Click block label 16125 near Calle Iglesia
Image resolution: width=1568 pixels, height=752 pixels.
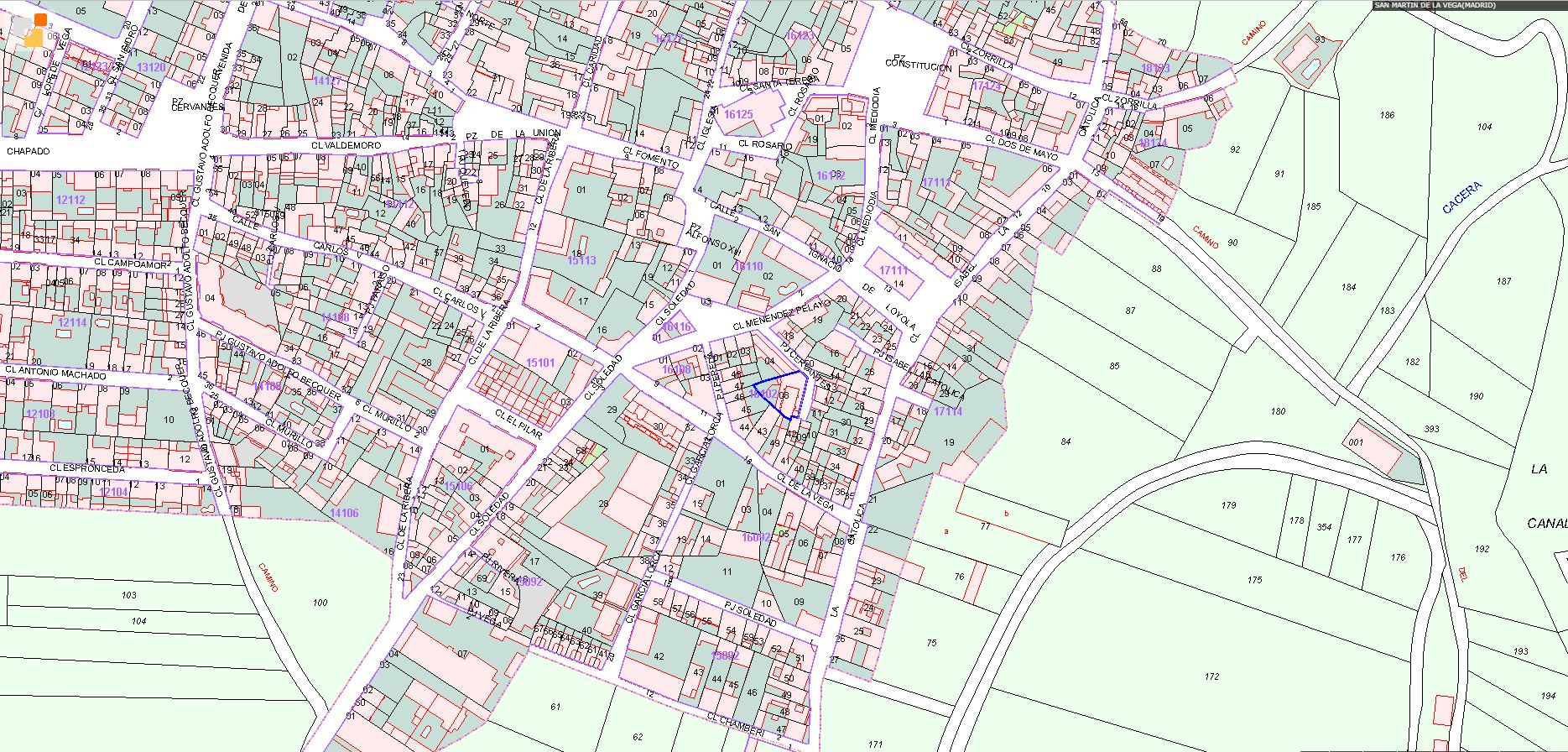pyautogui.click(x=738, y=113)
